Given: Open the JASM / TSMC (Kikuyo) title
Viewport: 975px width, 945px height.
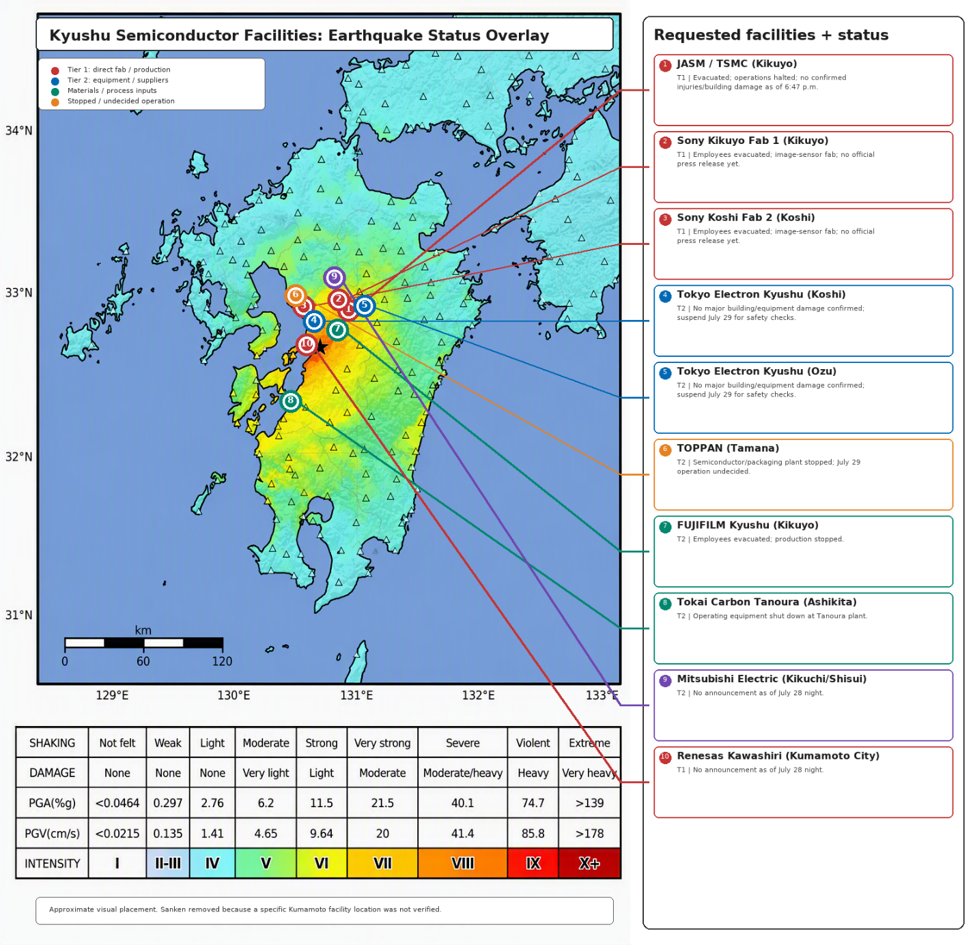Looking at the screenshot, I should tap(736, 63).
